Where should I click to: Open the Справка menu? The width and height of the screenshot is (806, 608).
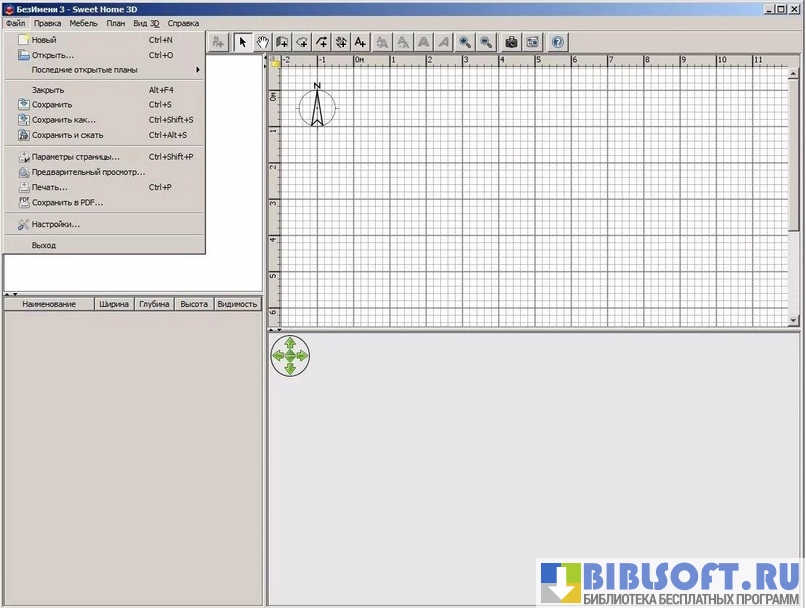tap(183, 22)
